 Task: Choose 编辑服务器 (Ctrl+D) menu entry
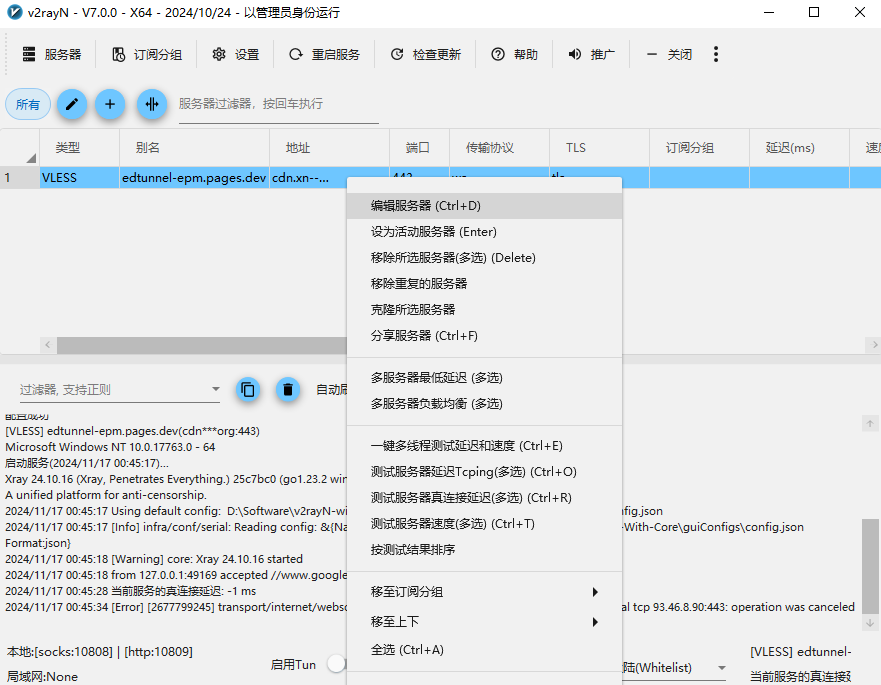[484, 206]
